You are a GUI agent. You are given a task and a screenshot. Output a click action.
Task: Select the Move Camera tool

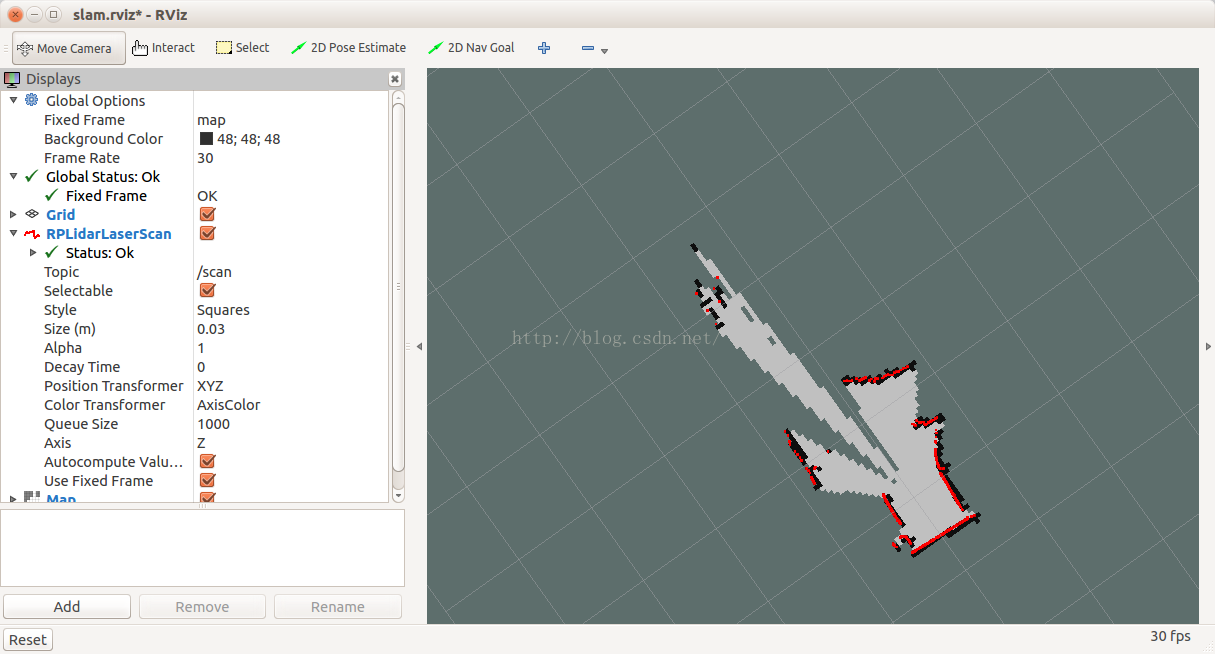(69, 48)
